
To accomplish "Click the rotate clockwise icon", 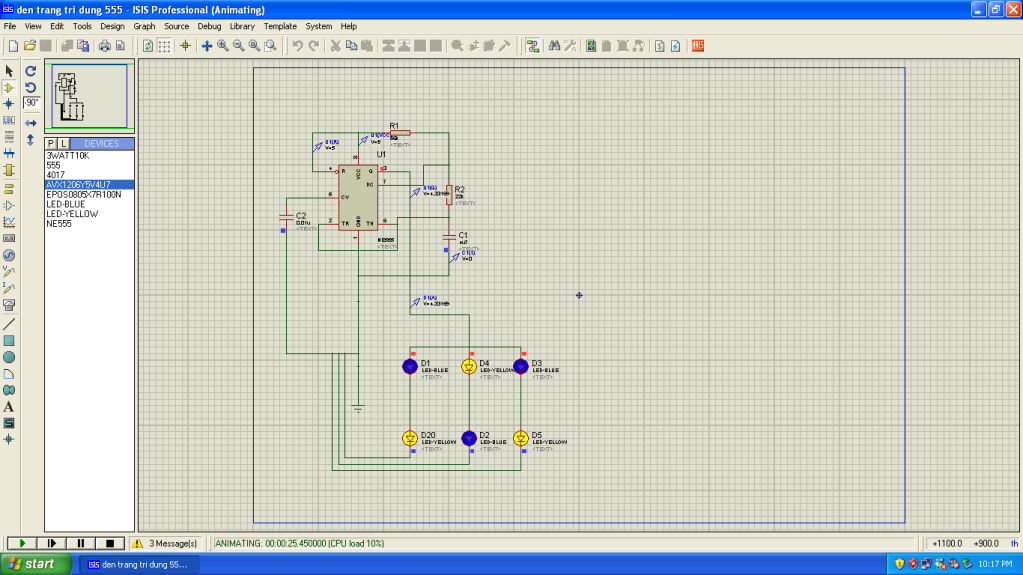I will 31,71.
